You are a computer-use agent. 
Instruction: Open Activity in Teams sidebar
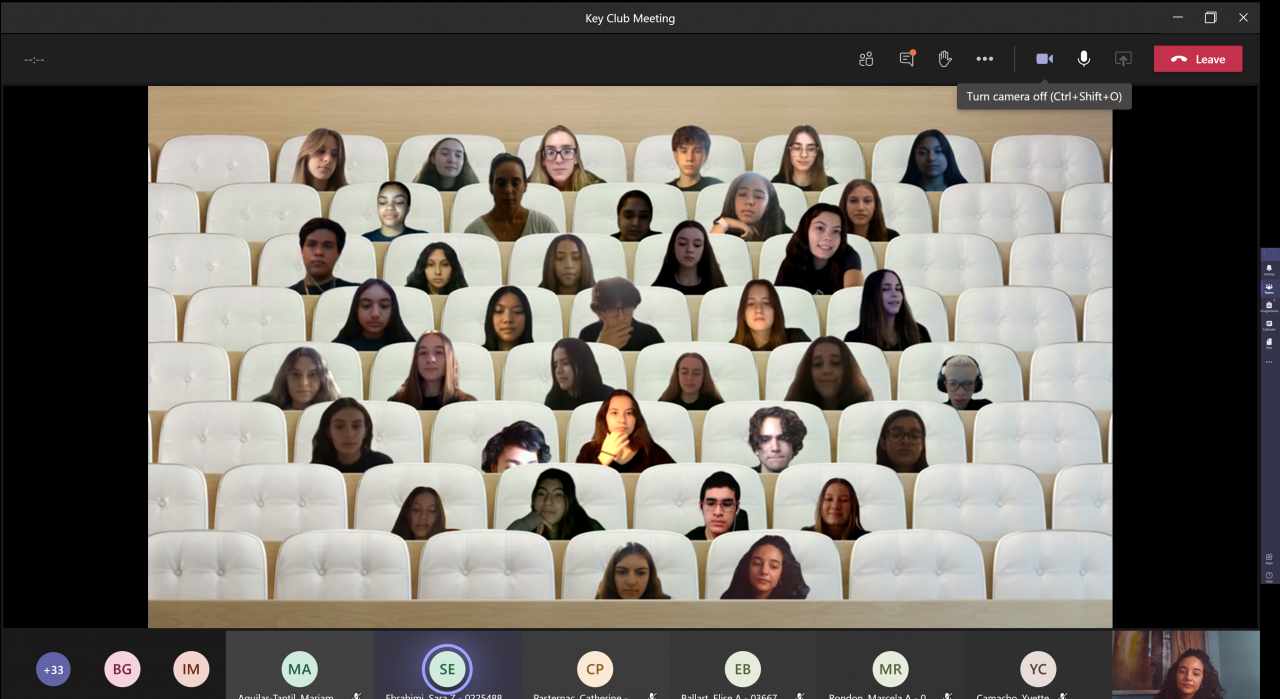pos(1269,269)
